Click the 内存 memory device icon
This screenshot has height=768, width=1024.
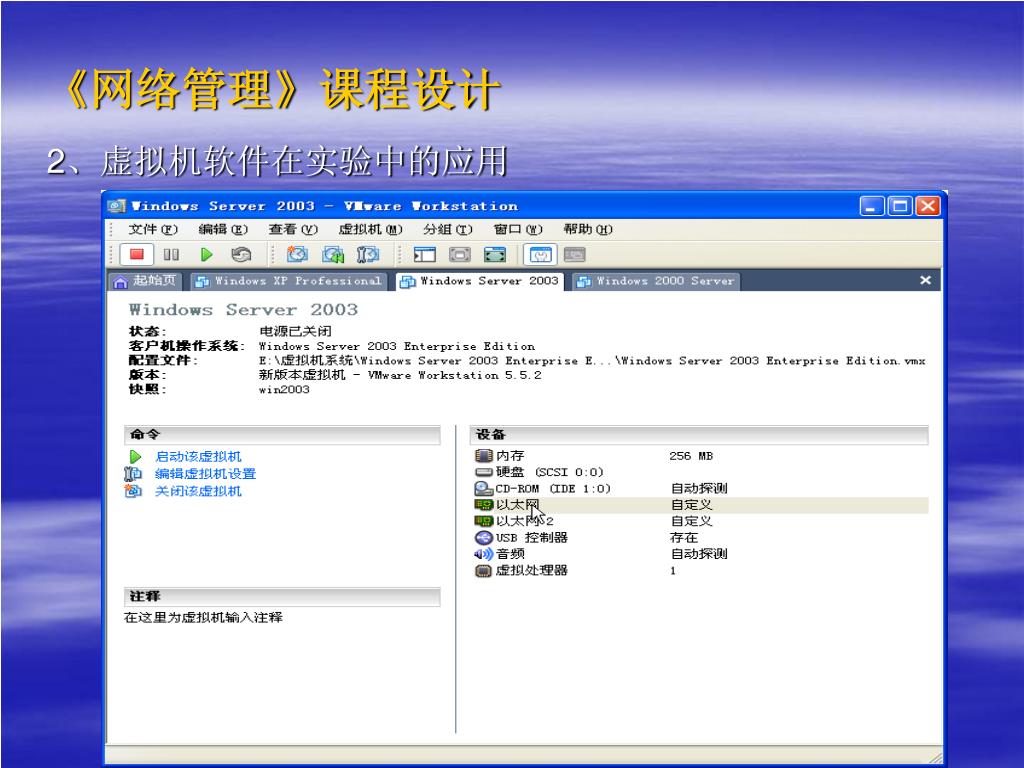[x=483, y=456]
